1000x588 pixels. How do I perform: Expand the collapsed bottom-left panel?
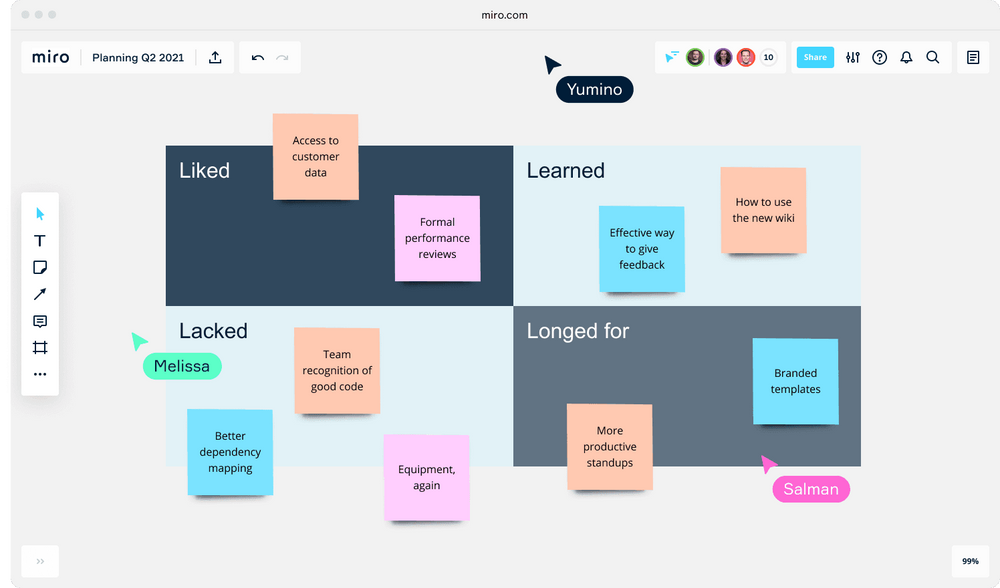pyautogui.click(x=39, y=561)
